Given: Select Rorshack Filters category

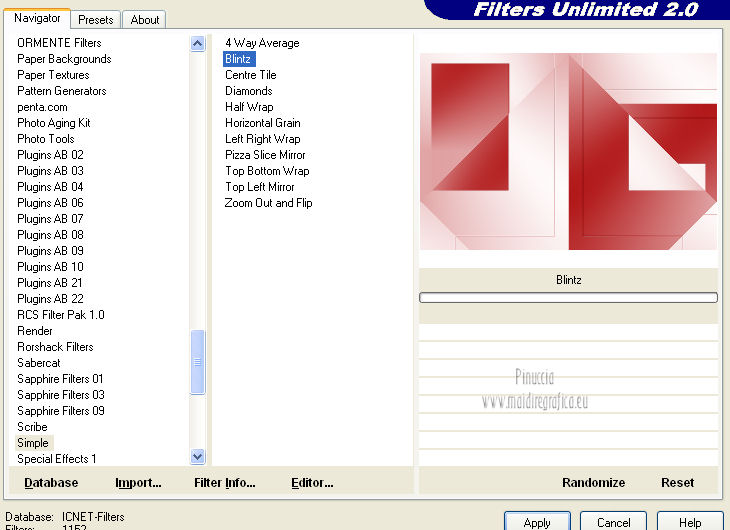Looking at the screenshot, I should pyautogui.click(x=55, y=347).
